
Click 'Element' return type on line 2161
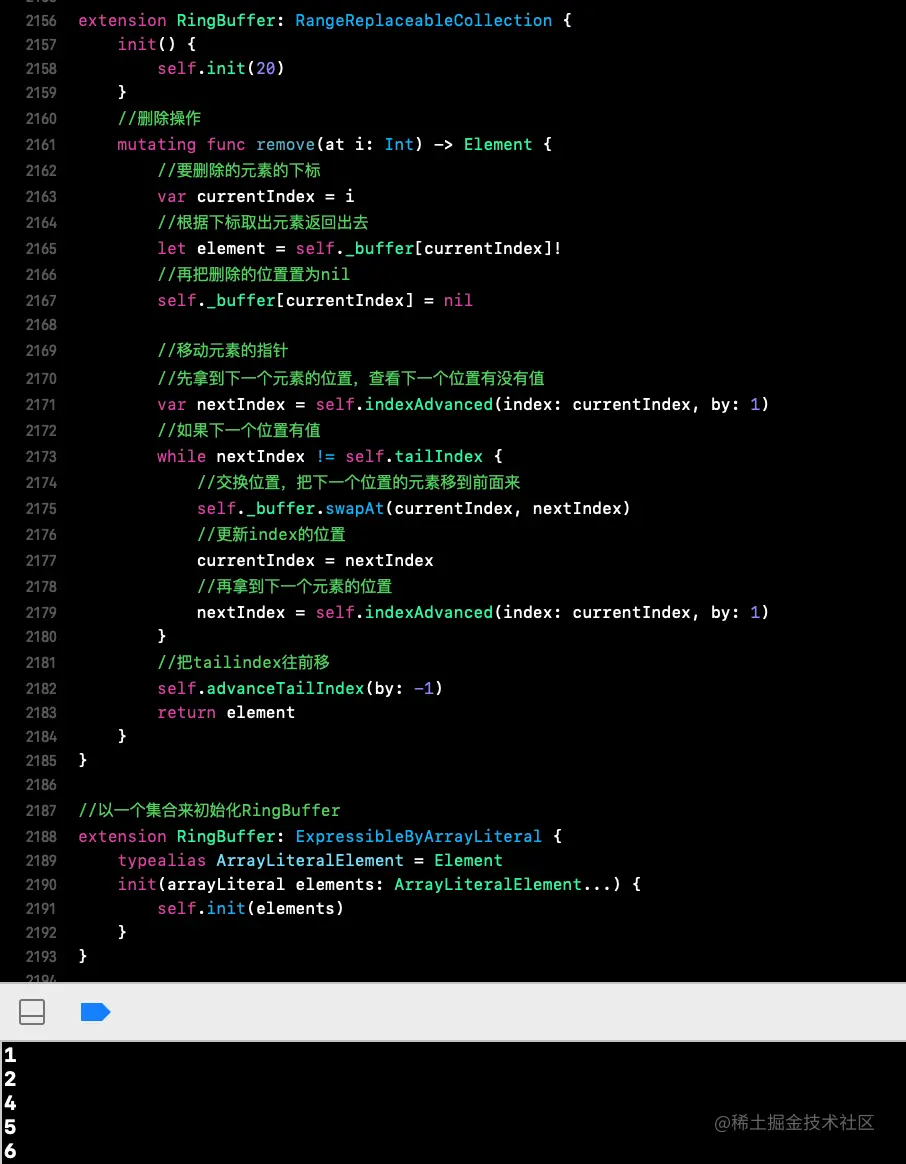498,145
